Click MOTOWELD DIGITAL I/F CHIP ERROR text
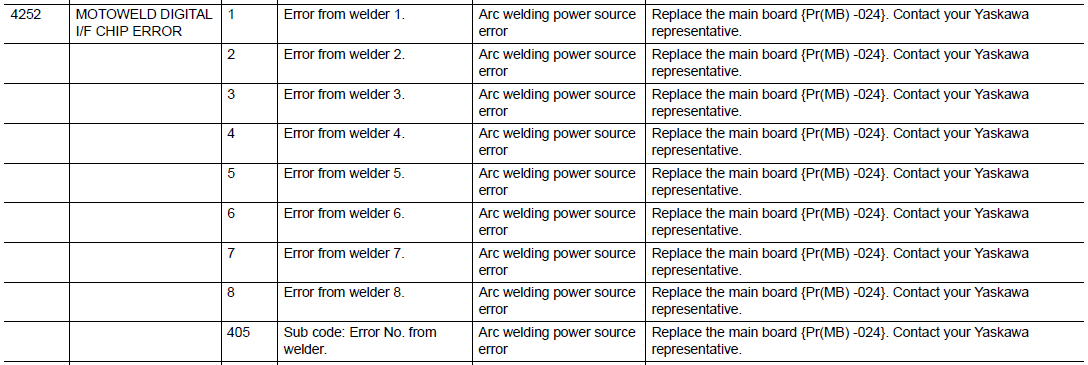The height and width of the screenshot is (365, 1088). (144, 23)
